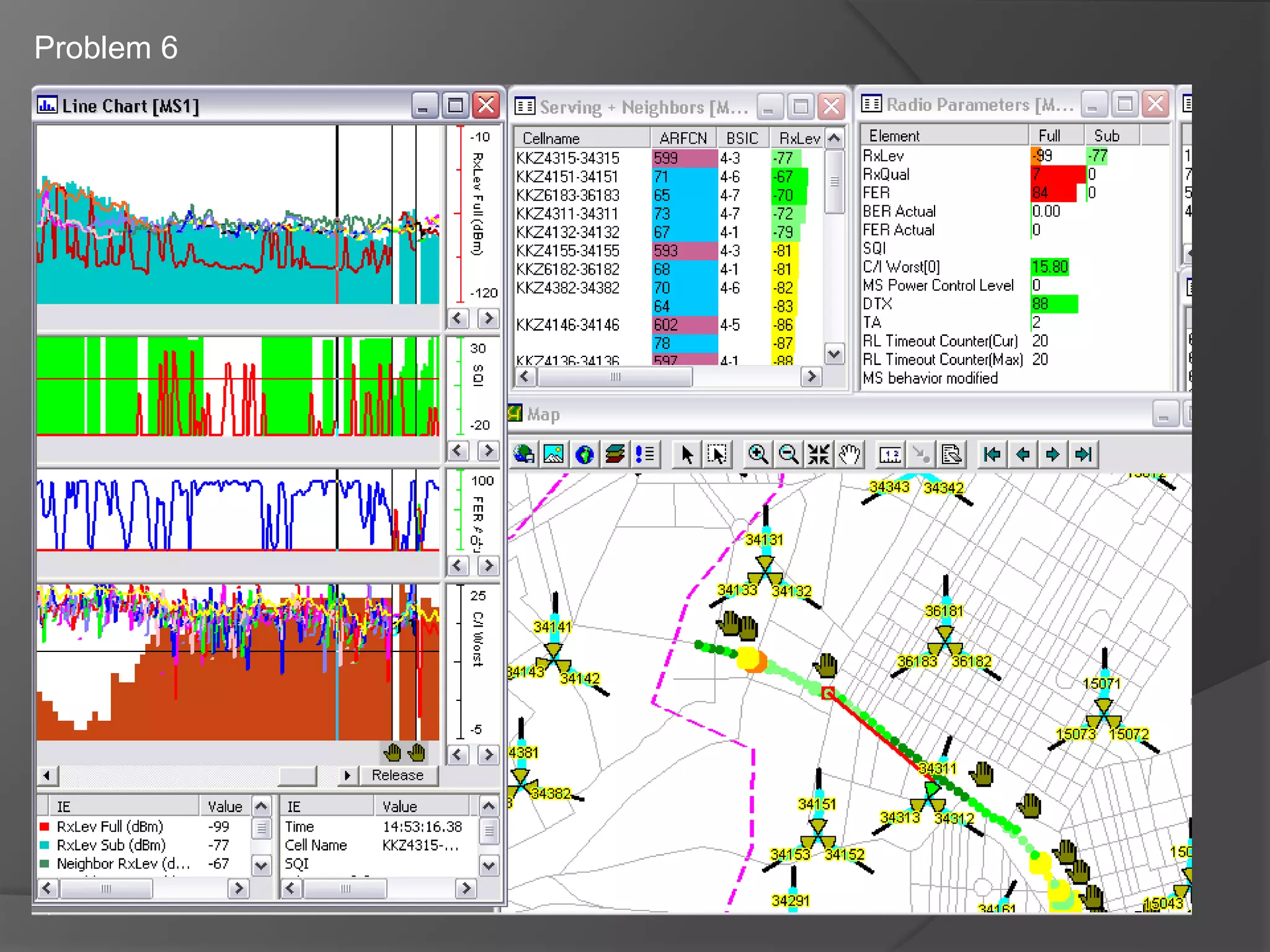Jump to first item with arrow-bar icon
Viewport: 1270px width, 952px height.
tap(992, 455)
